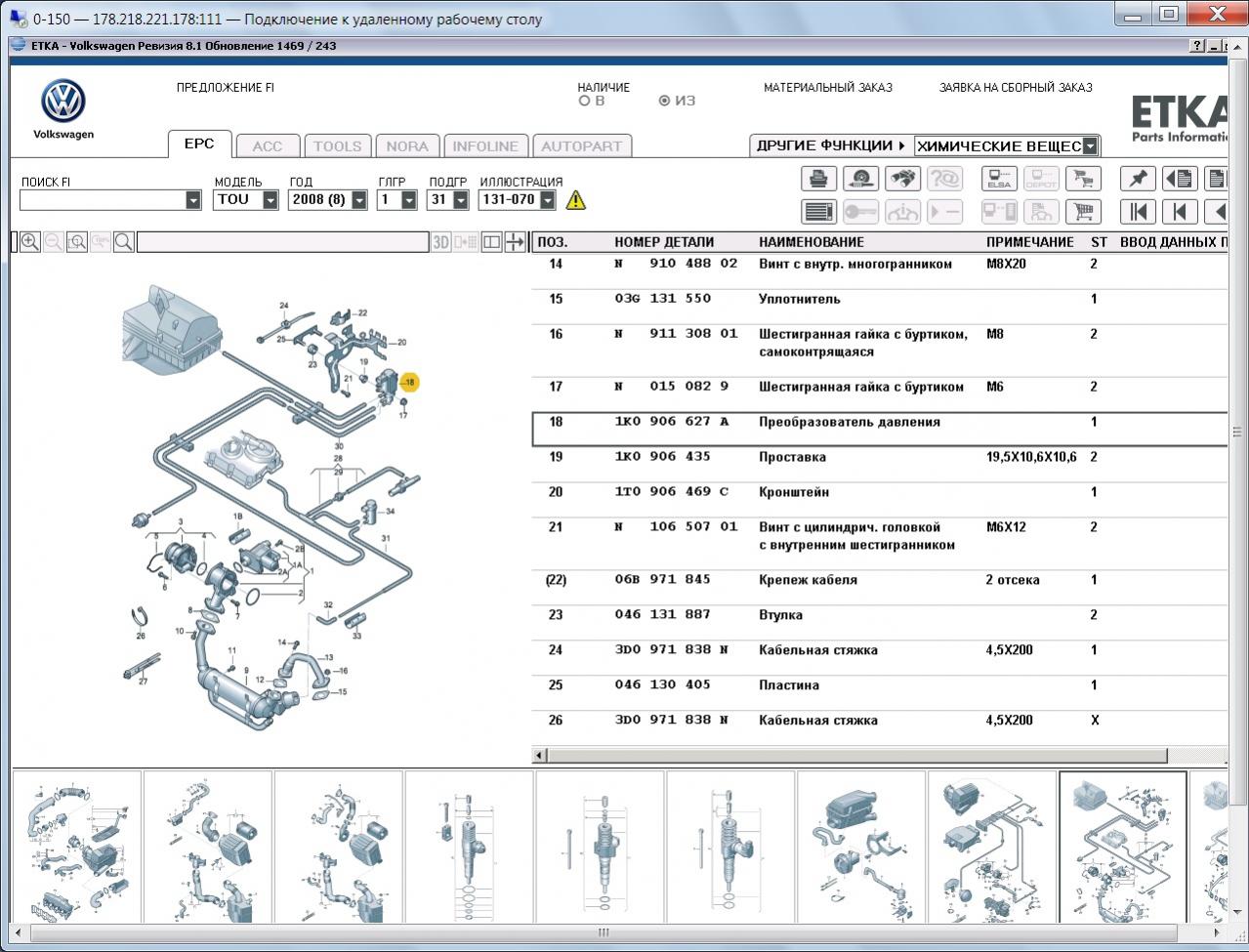The width and height of the screenshot is (1249, 952).
Task: Click the page with left arrow icon
Action: pyautogui.click(x=1180, y=179)
